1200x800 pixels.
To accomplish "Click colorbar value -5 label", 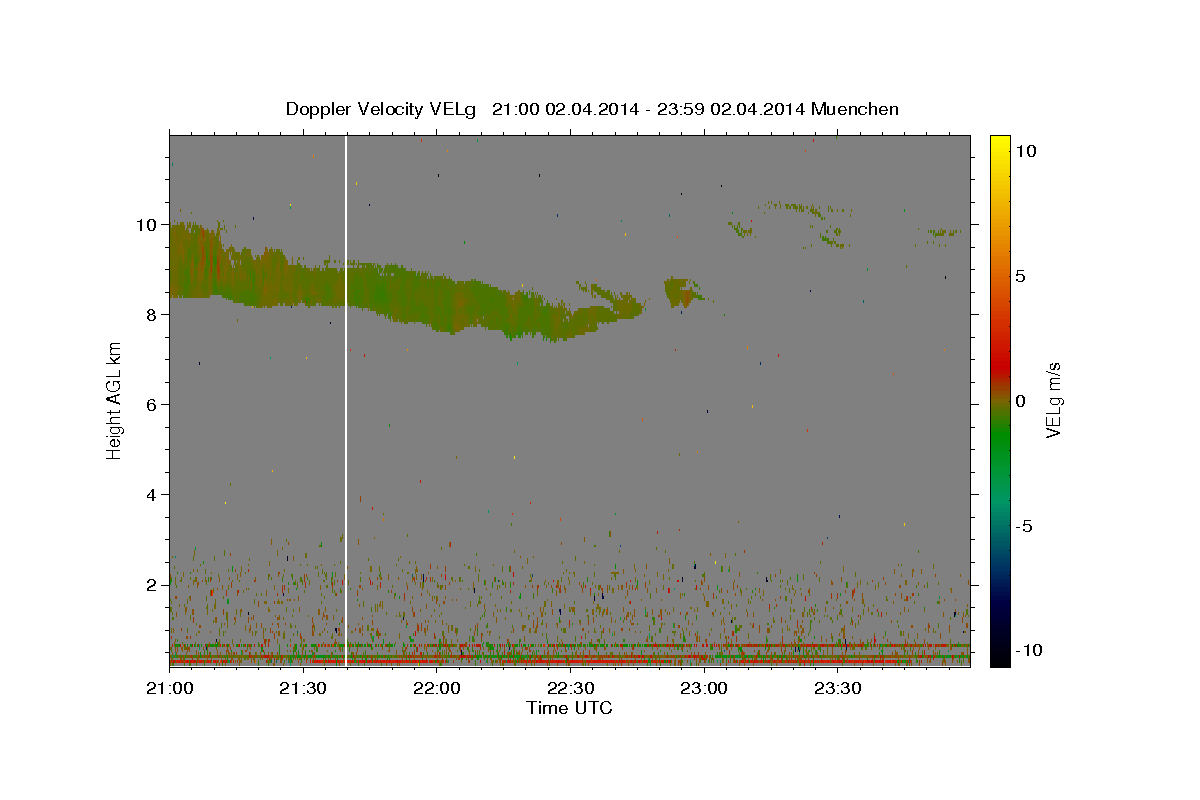I will (x=1022, y=526).
